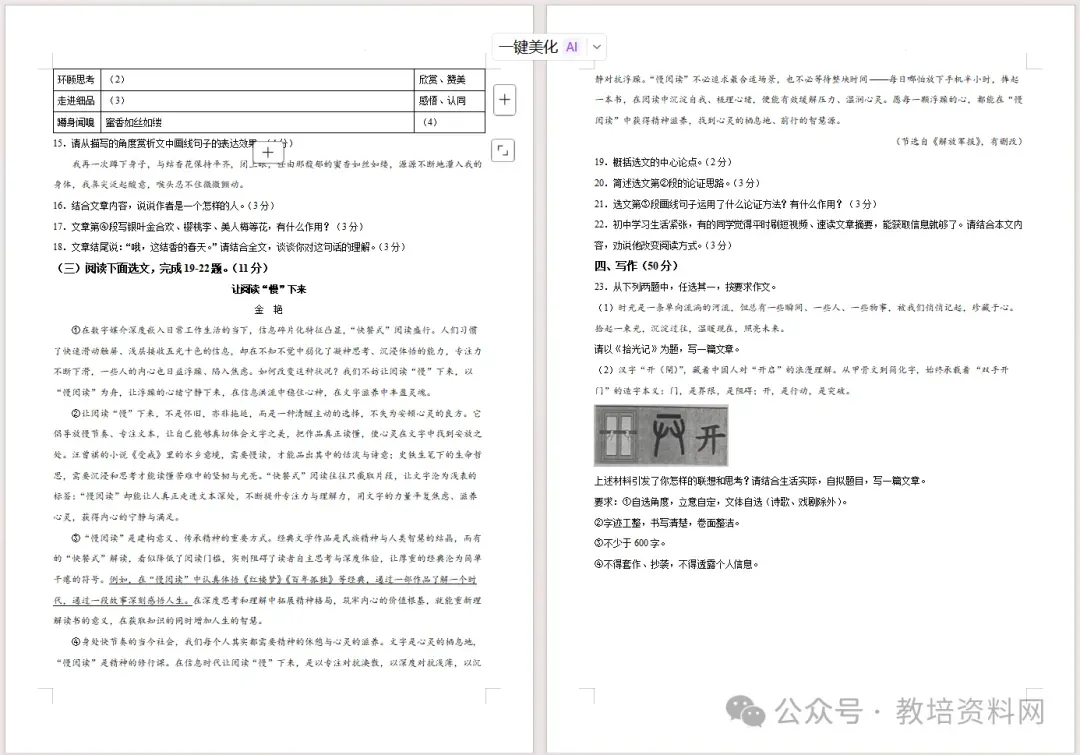Viewport: 1080px width, 755px height.
Task: Select the 开 character evolution image
Action: (661, 435)
